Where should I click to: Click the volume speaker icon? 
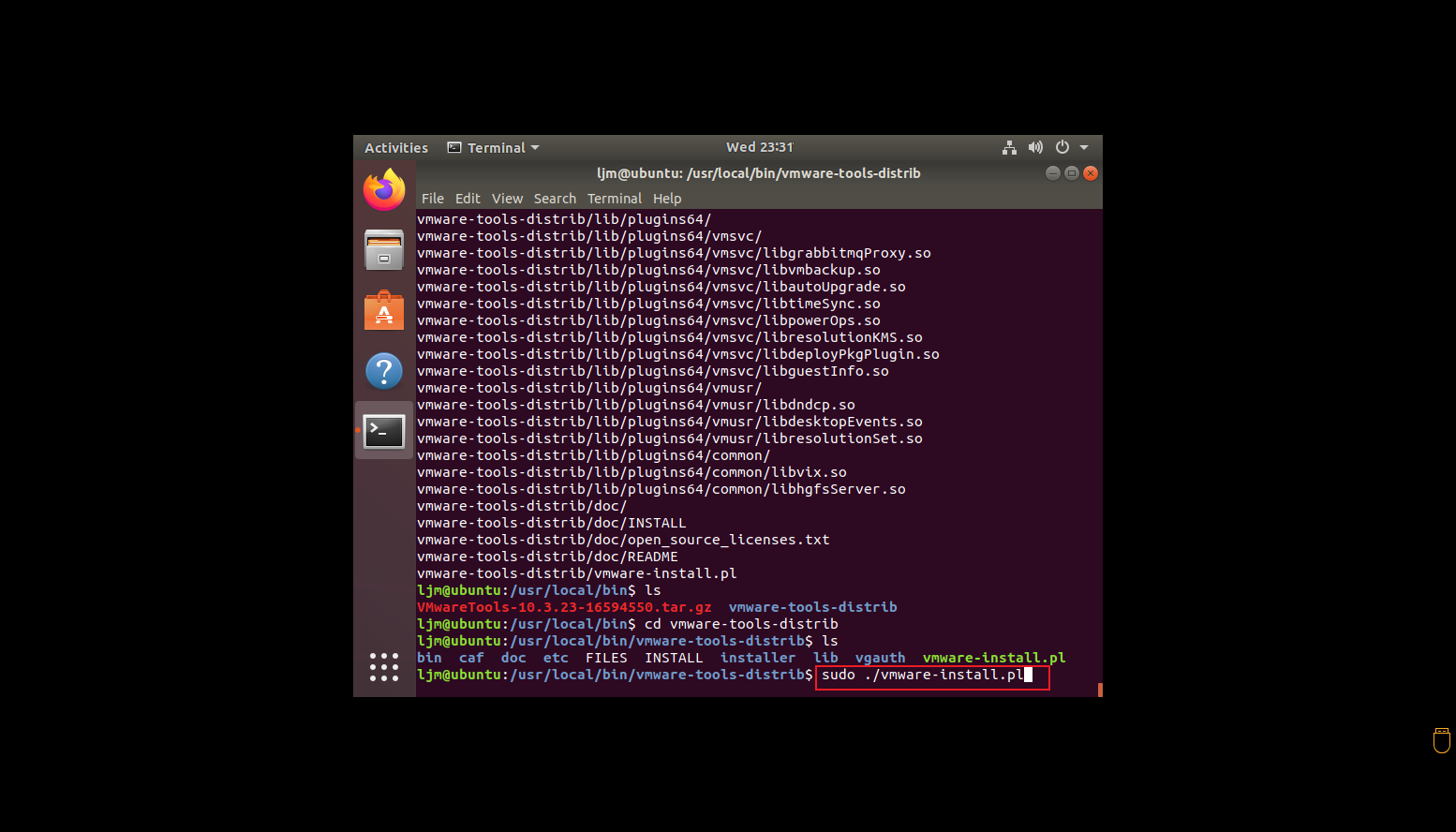pyautogui.click(x=1035, y=147)
